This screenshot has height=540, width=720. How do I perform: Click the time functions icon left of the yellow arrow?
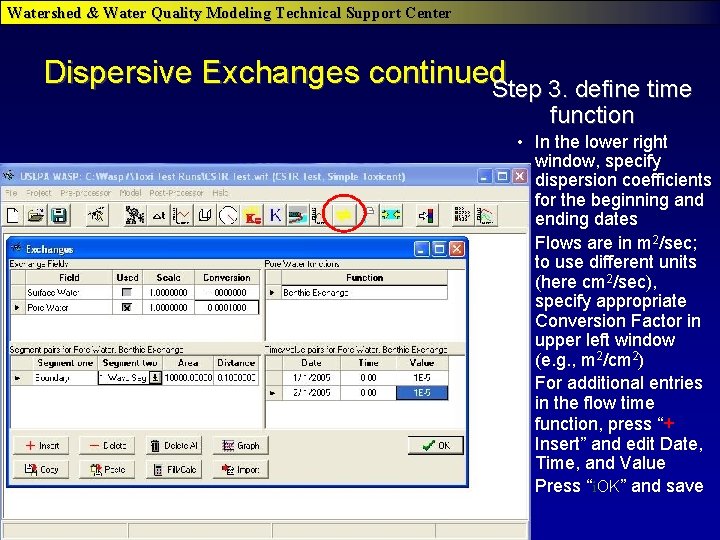tap(317, 215)
